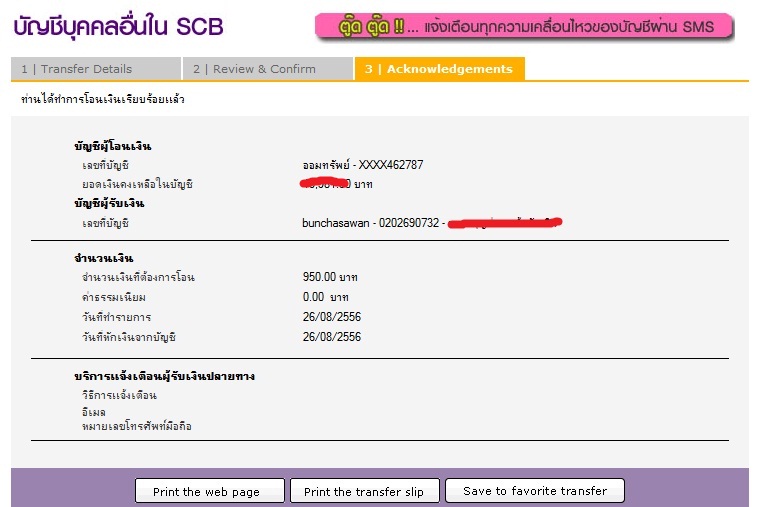Click the ยอดเงินคงเหลือในบัญชี label
758x507 pixels.
tap(137, 184)
